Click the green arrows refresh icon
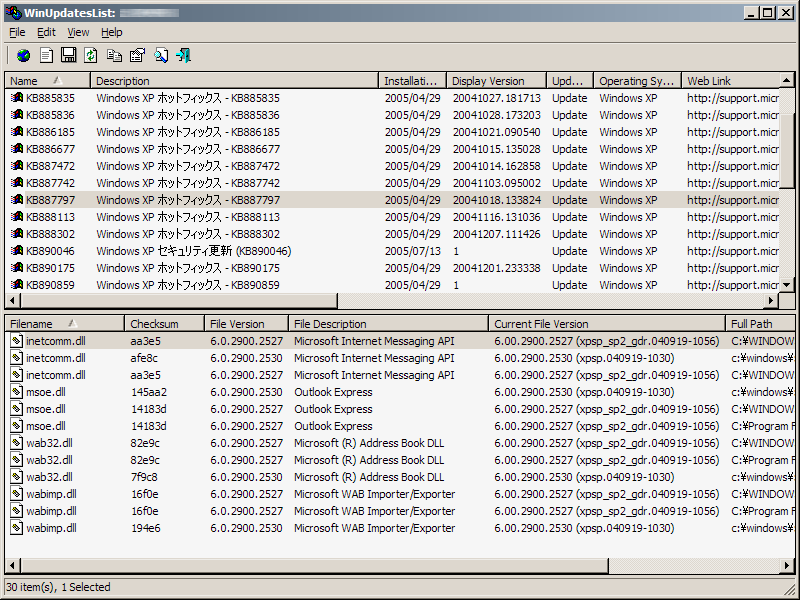Image resolution: width=800 pixels, height=600 pixels. click(x=91, y=55)
